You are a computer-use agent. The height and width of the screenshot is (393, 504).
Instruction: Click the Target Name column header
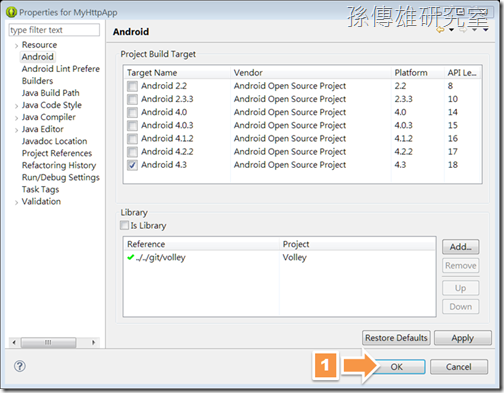(177, 73)
